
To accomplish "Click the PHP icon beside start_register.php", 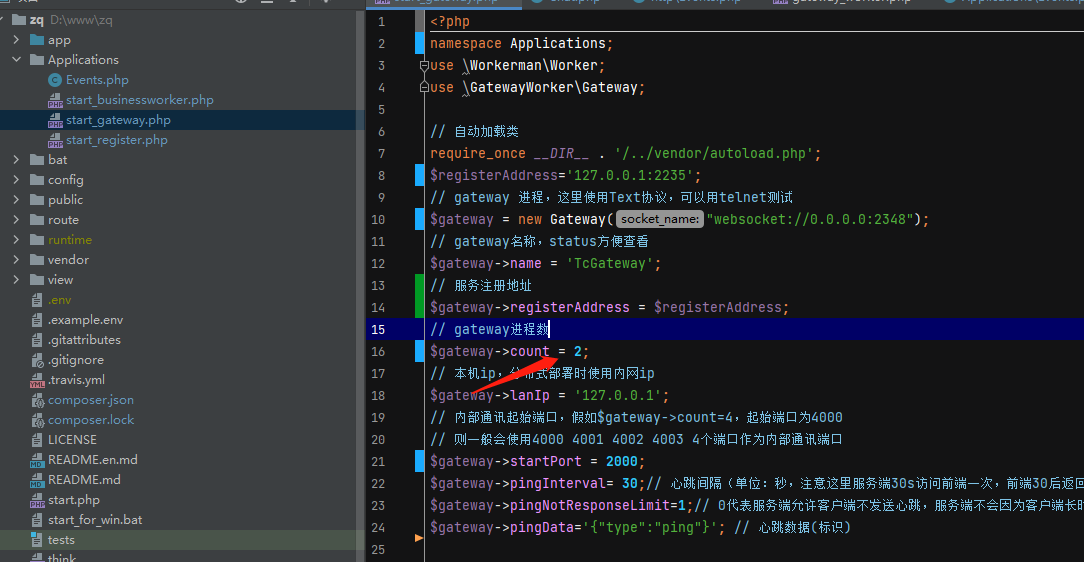I will 55,140.
